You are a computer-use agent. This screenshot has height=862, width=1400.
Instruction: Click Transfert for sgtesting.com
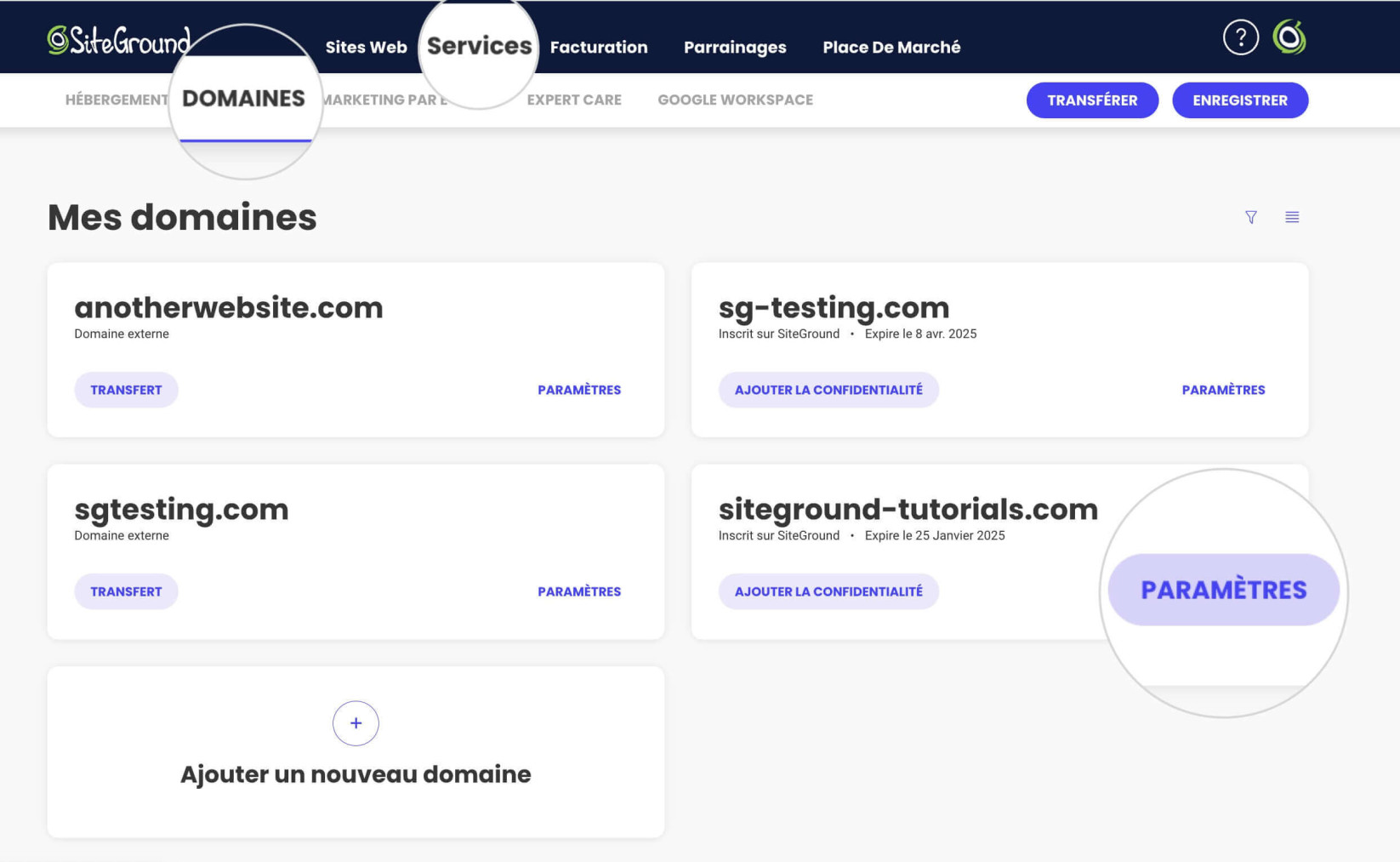(x=126, y=591)
